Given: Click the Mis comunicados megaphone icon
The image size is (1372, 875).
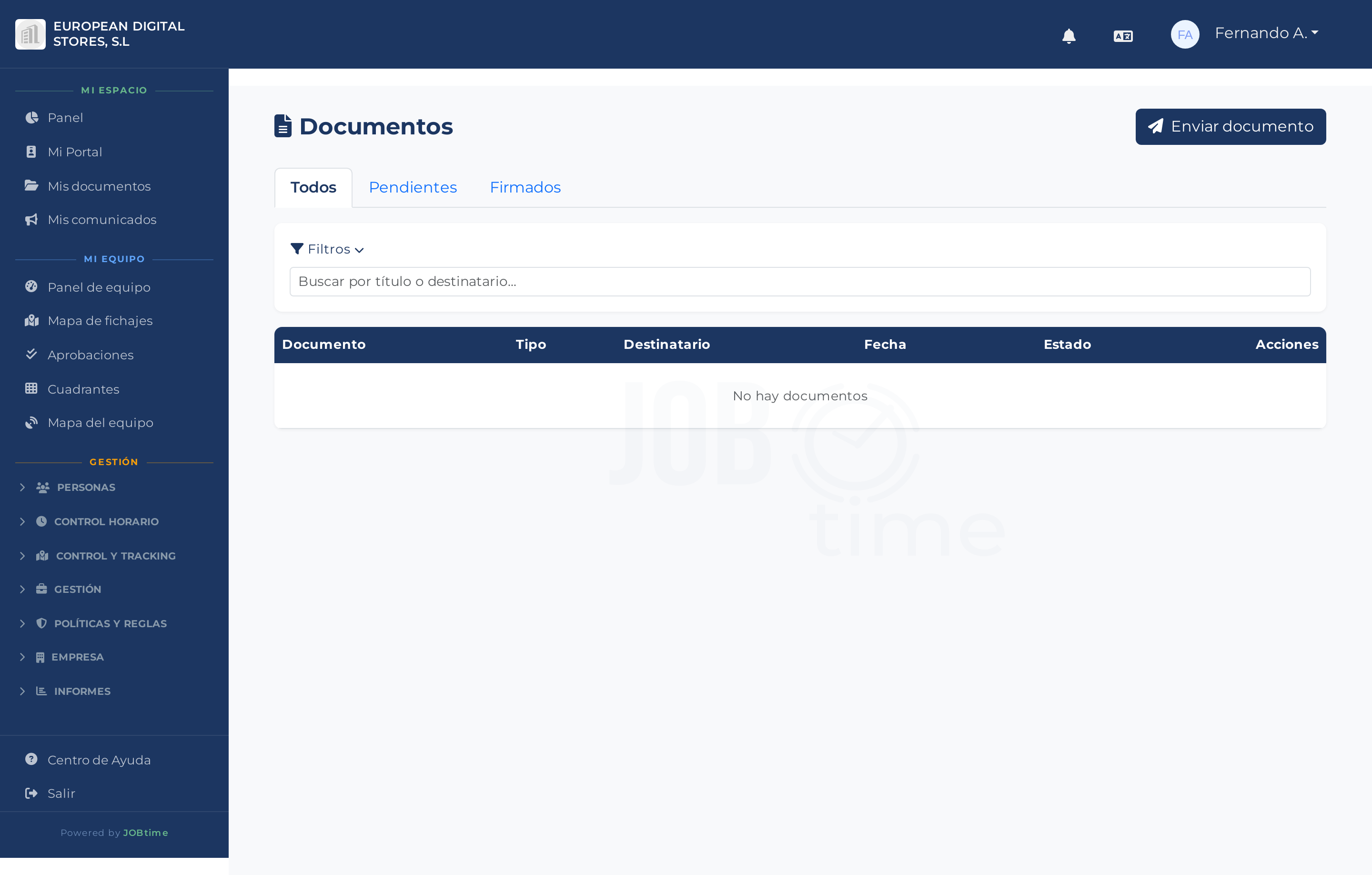Looking at the screenshot, I should (32, 219).
